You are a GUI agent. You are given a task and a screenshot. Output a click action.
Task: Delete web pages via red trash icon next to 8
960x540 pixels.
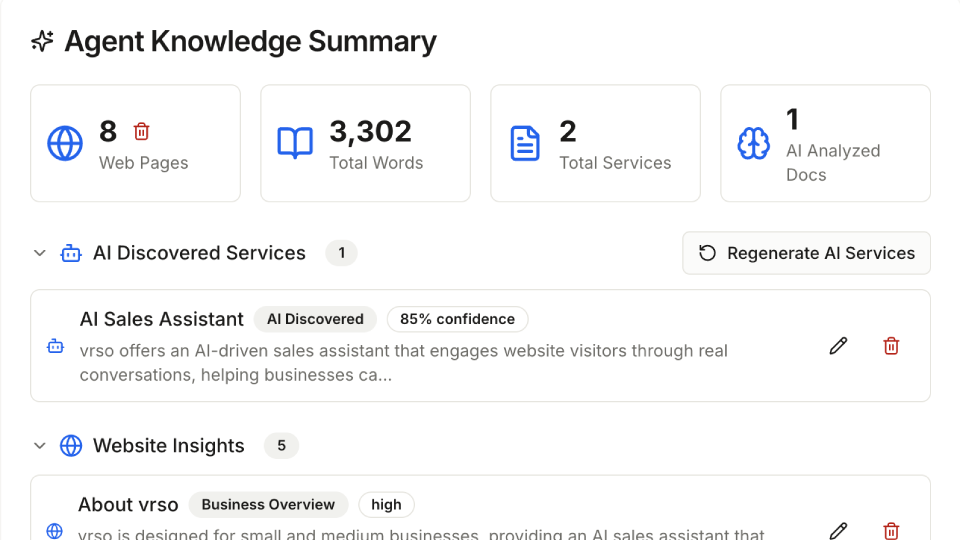point(141,131)
